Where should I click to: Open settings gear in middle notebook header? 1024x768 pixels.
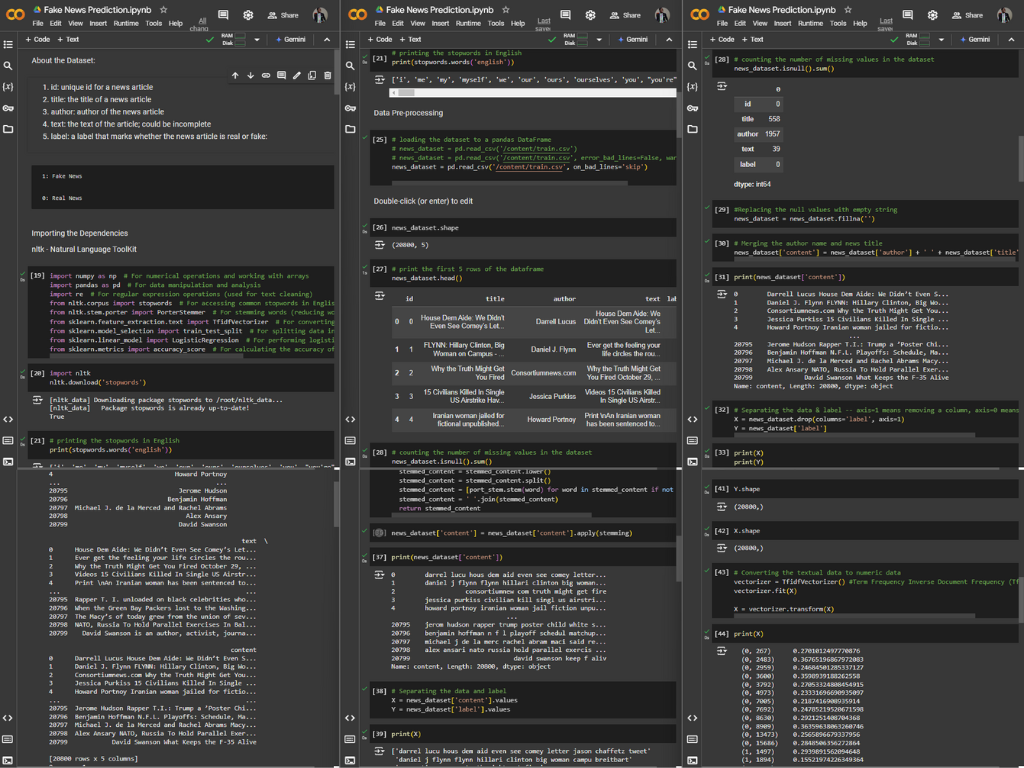pyautogui.click(x=590, y=15)
